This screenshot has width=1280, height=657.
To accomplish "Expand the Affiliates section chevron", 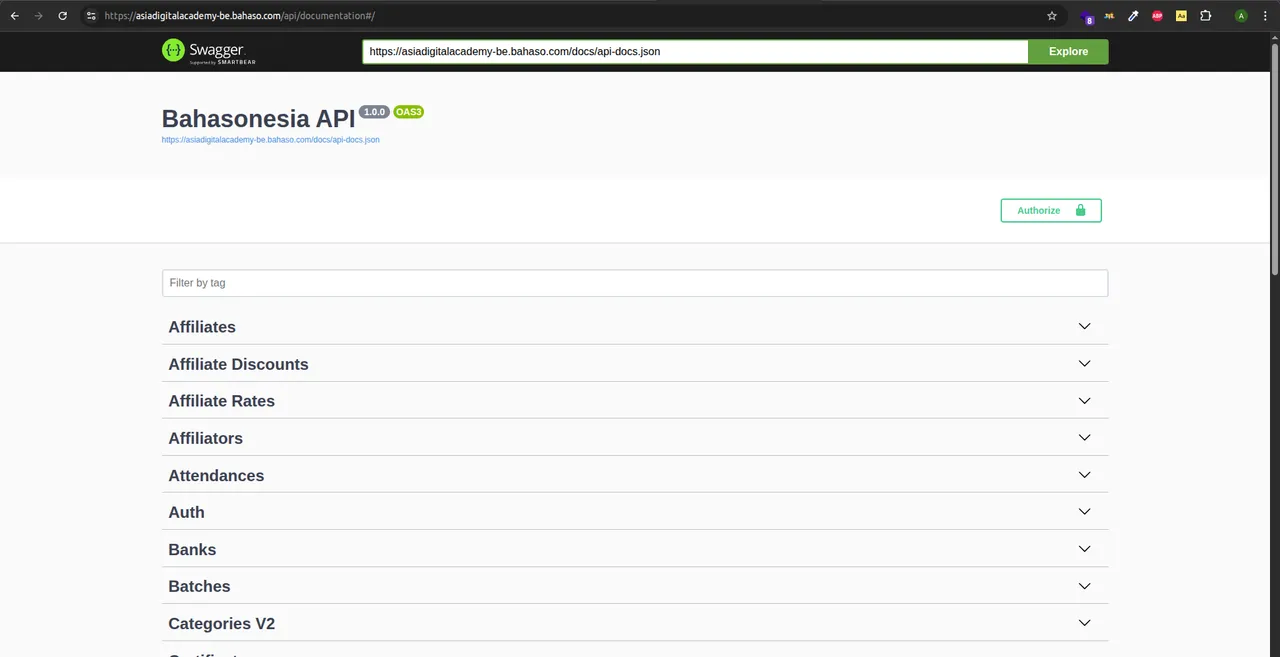I will [1084, 327].
